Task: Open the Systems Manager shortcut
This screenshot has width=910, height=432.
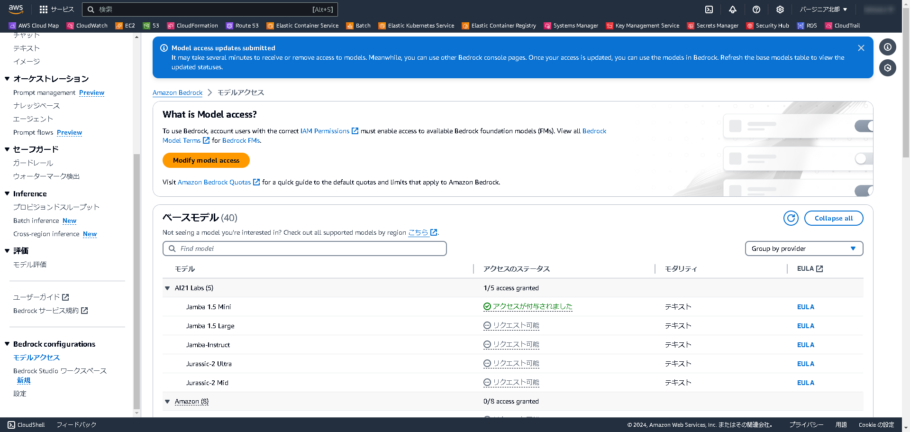Action: click(571, 26)
